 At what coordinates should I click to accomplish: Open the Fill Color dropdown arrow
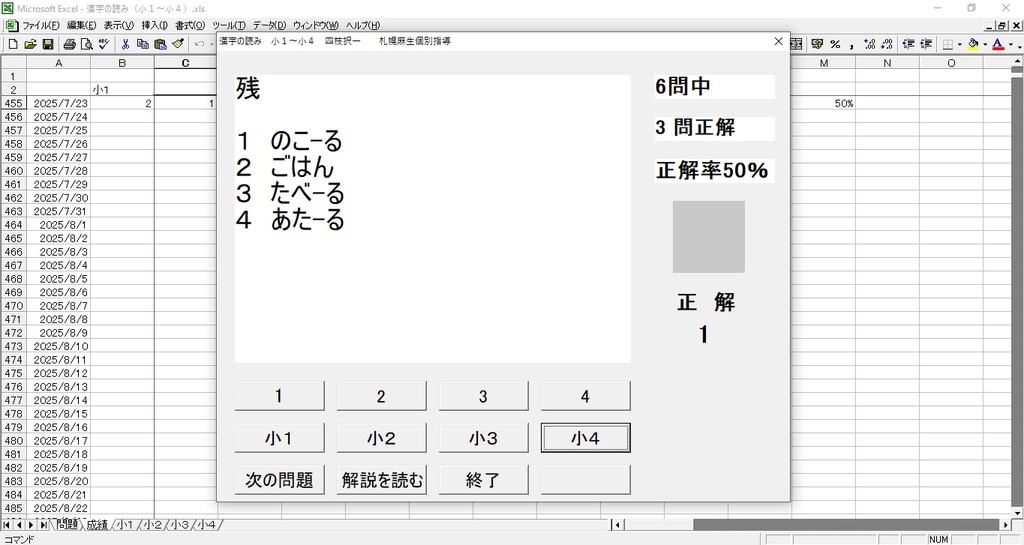[984, 44]
